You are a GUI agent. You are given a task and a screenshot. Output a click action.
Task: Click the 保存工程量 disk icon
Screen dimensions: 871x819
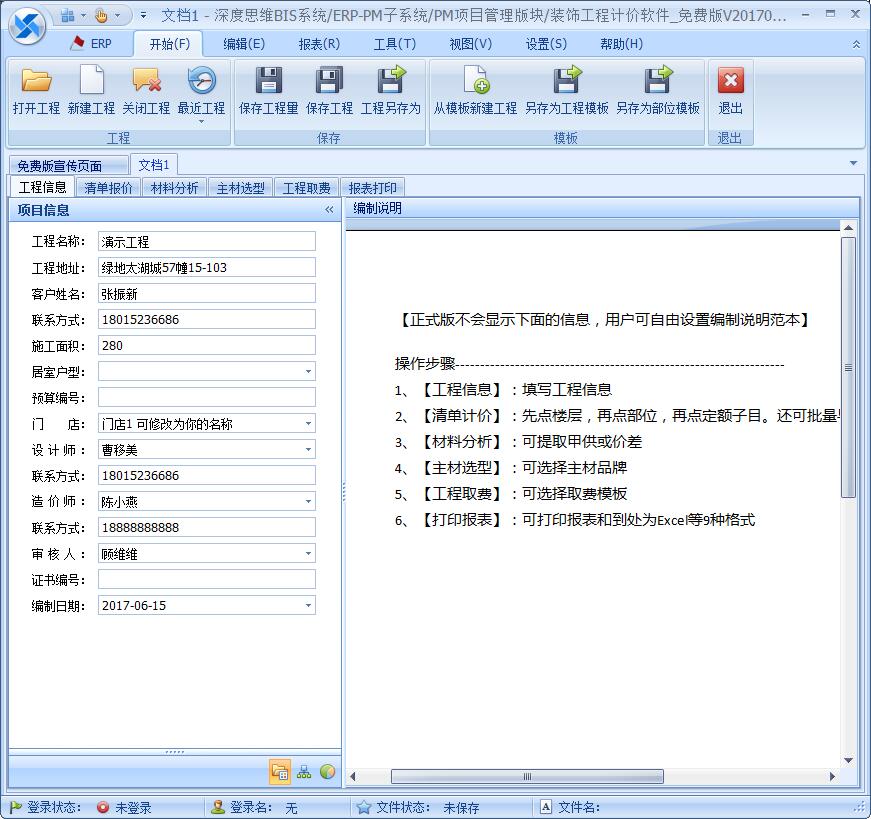pyautogui.click(x=268, y=82)
